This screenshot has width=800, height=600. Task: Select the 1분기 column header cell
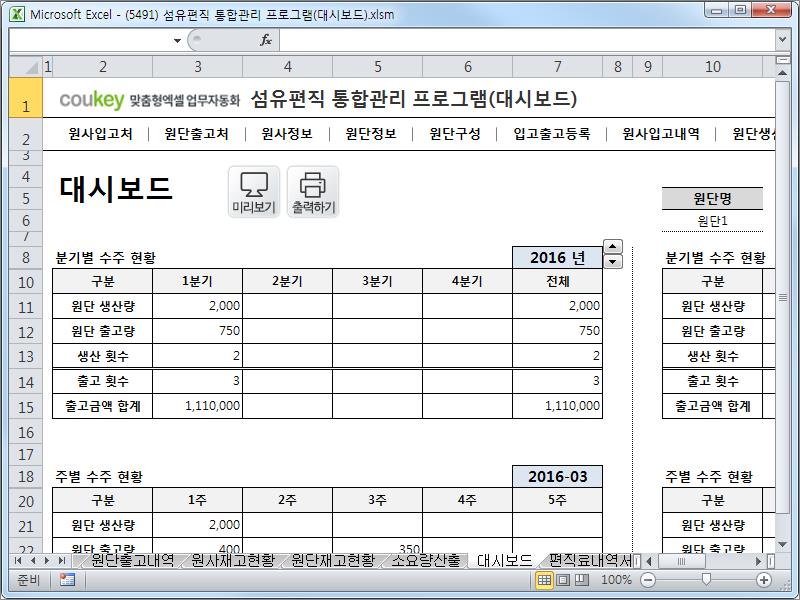pos(197,281)
